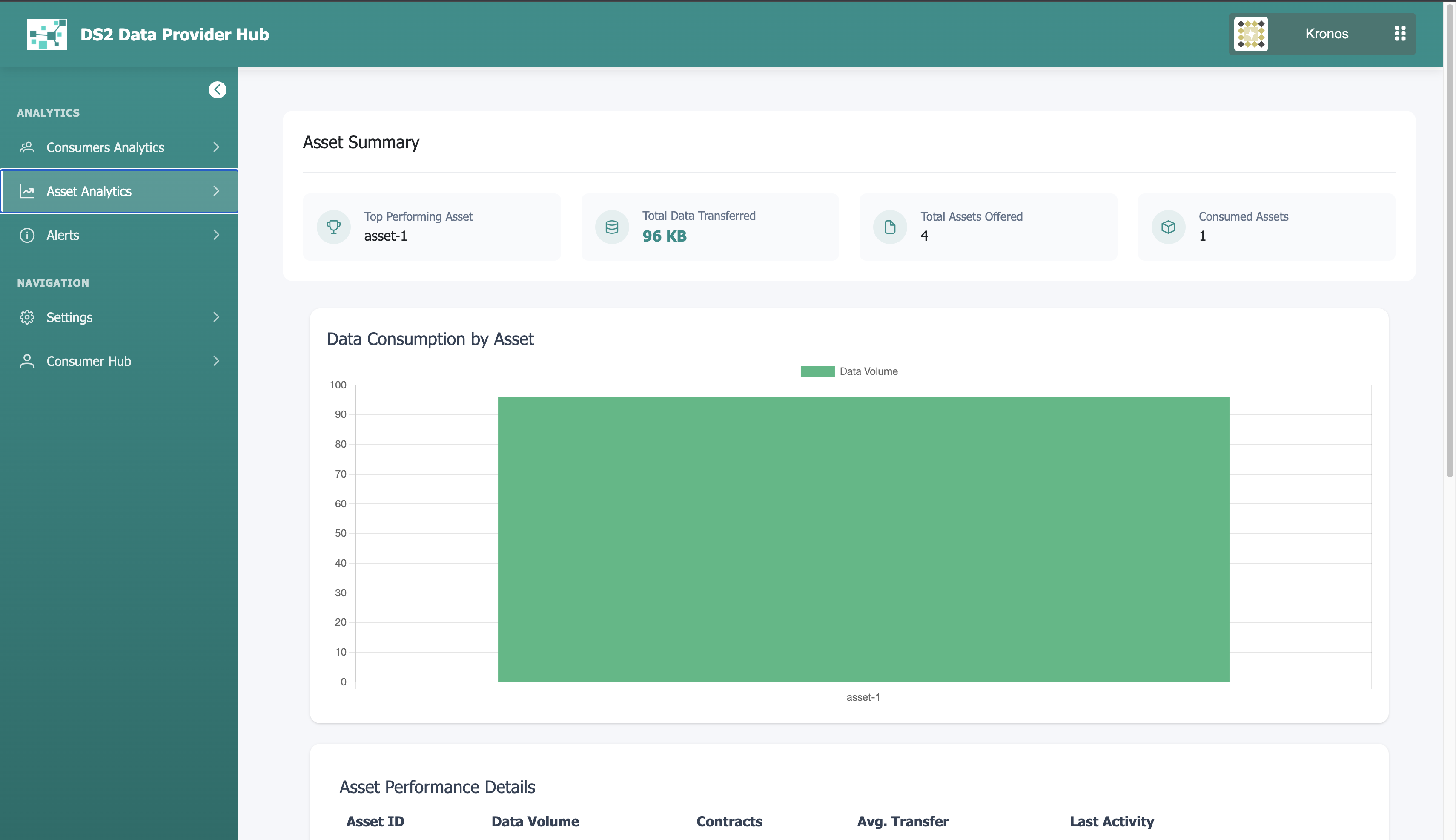
Task: Expand the Alerts menu chevron
Action: (x=216, y=235)
